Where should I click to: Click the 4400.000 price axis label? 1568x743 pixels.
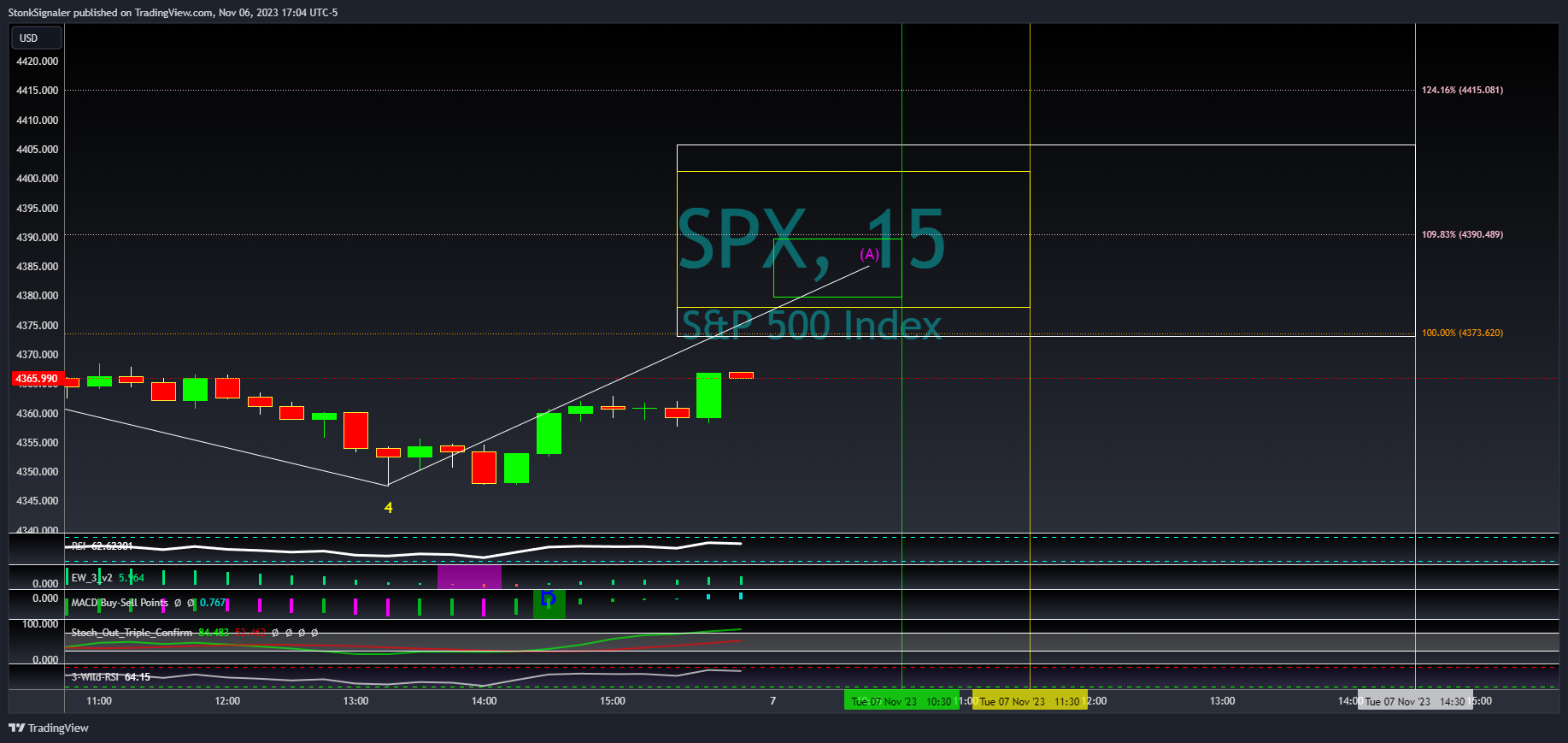(x=38, y=179)
